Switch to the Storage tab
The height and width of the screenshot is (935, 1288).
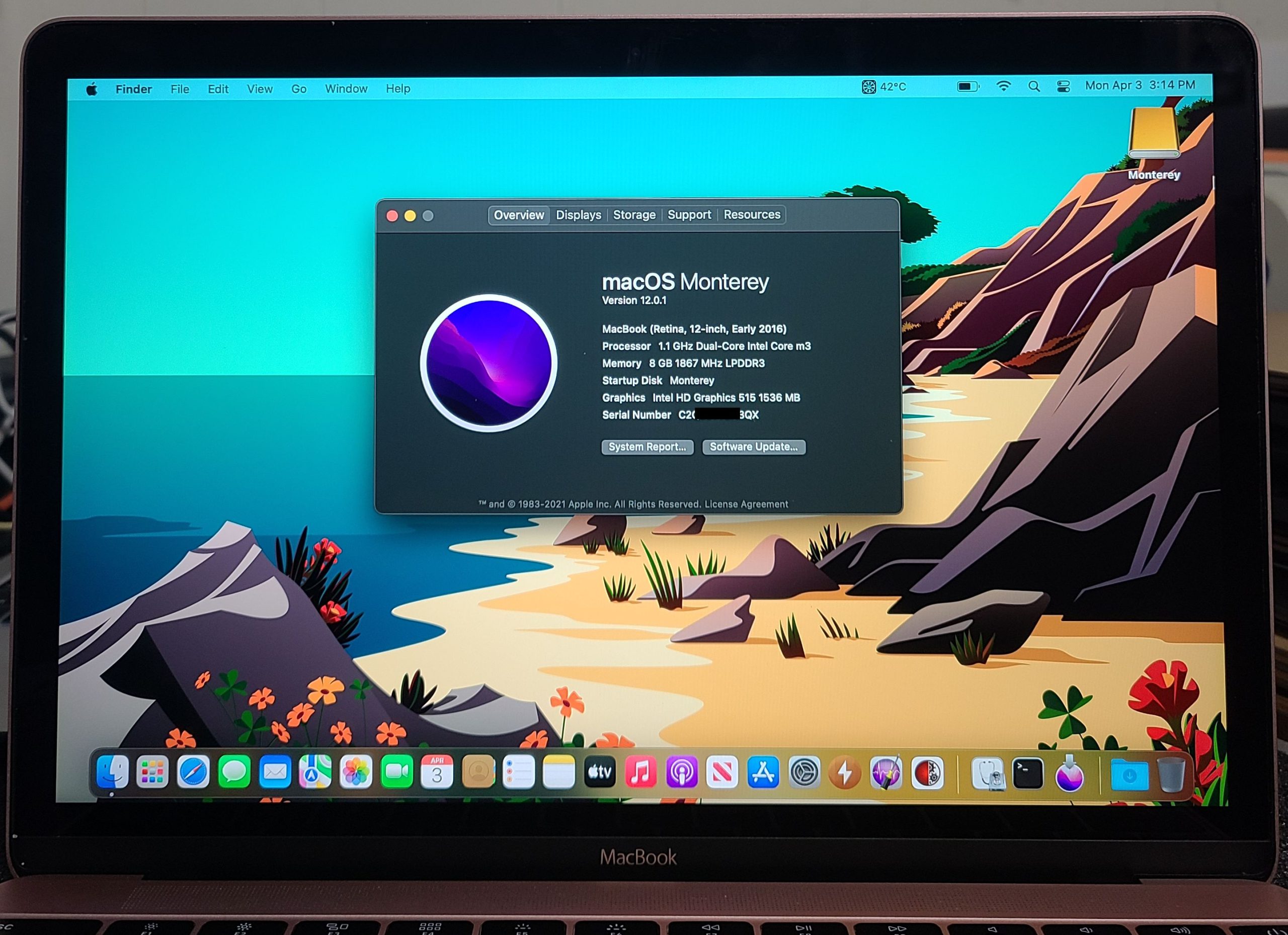(634, 215)
